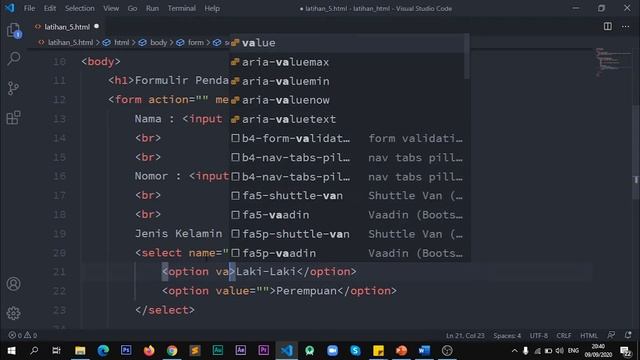
Task: Launch Microsoft Edge from the taskbar
Action: [x=103, y=351]
